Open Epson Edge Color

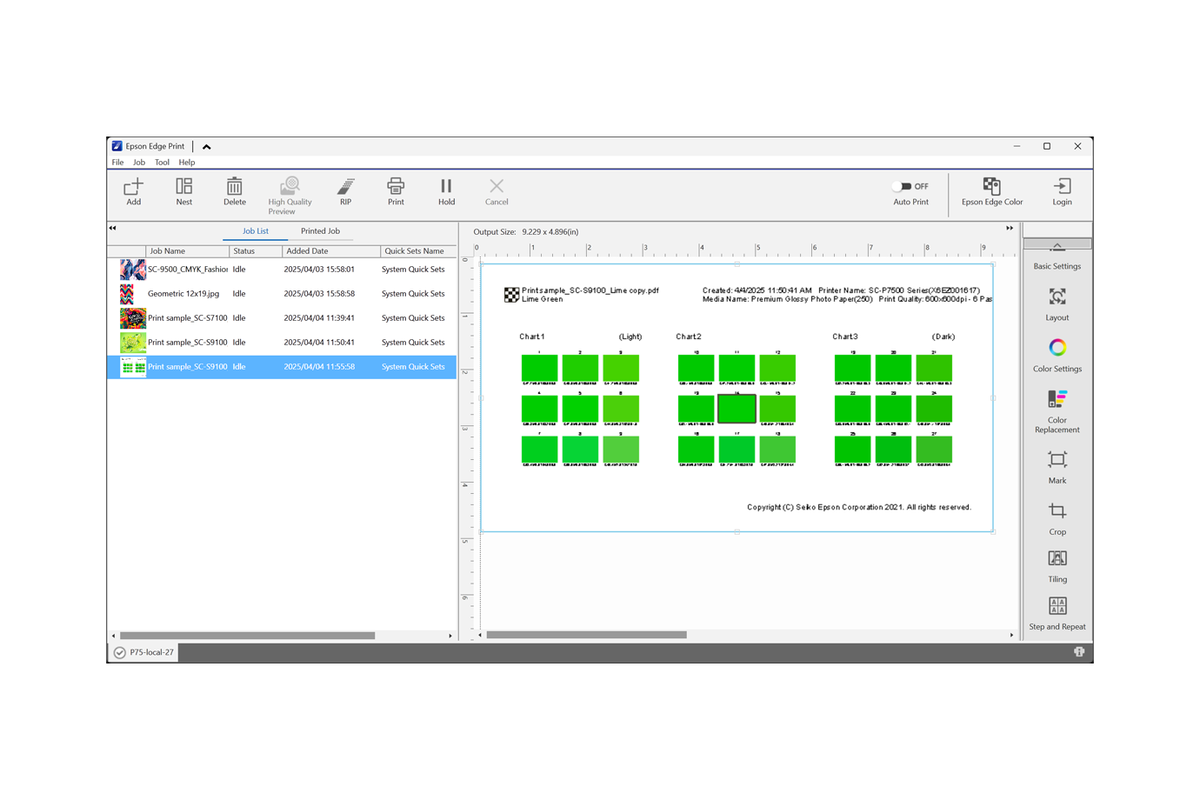[991, 186]
